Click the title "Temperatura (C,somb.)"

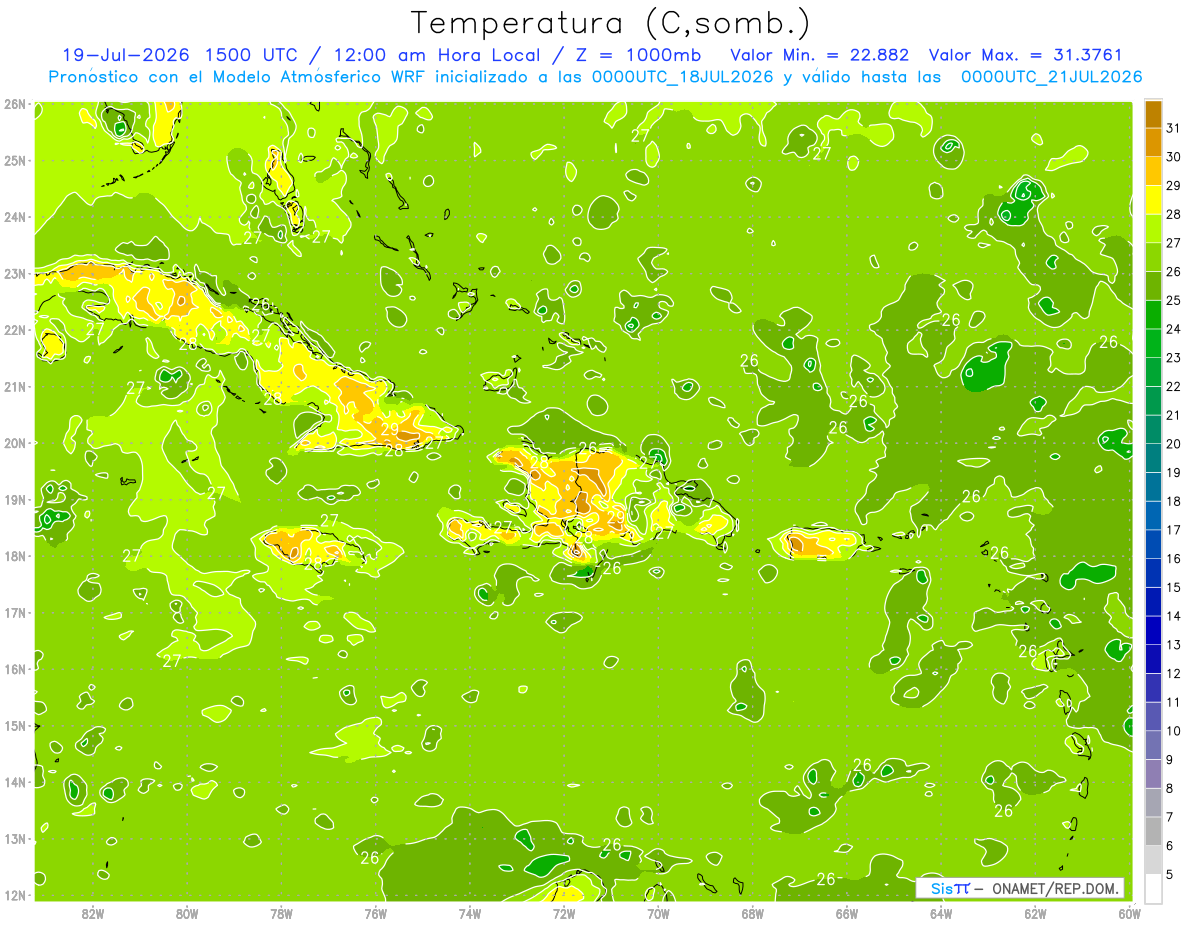pyautogui.click(x=610, y=22)
